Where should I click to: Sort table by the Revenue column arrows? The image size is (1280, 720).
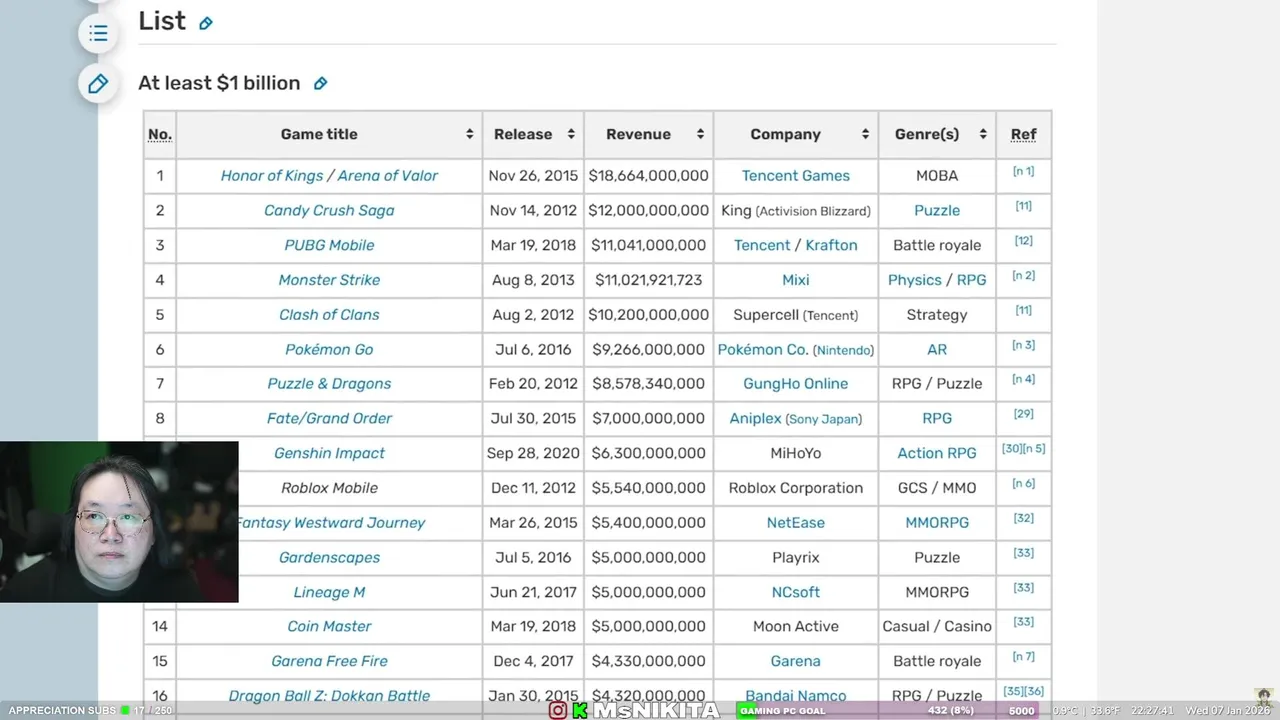tap(700, 134)
